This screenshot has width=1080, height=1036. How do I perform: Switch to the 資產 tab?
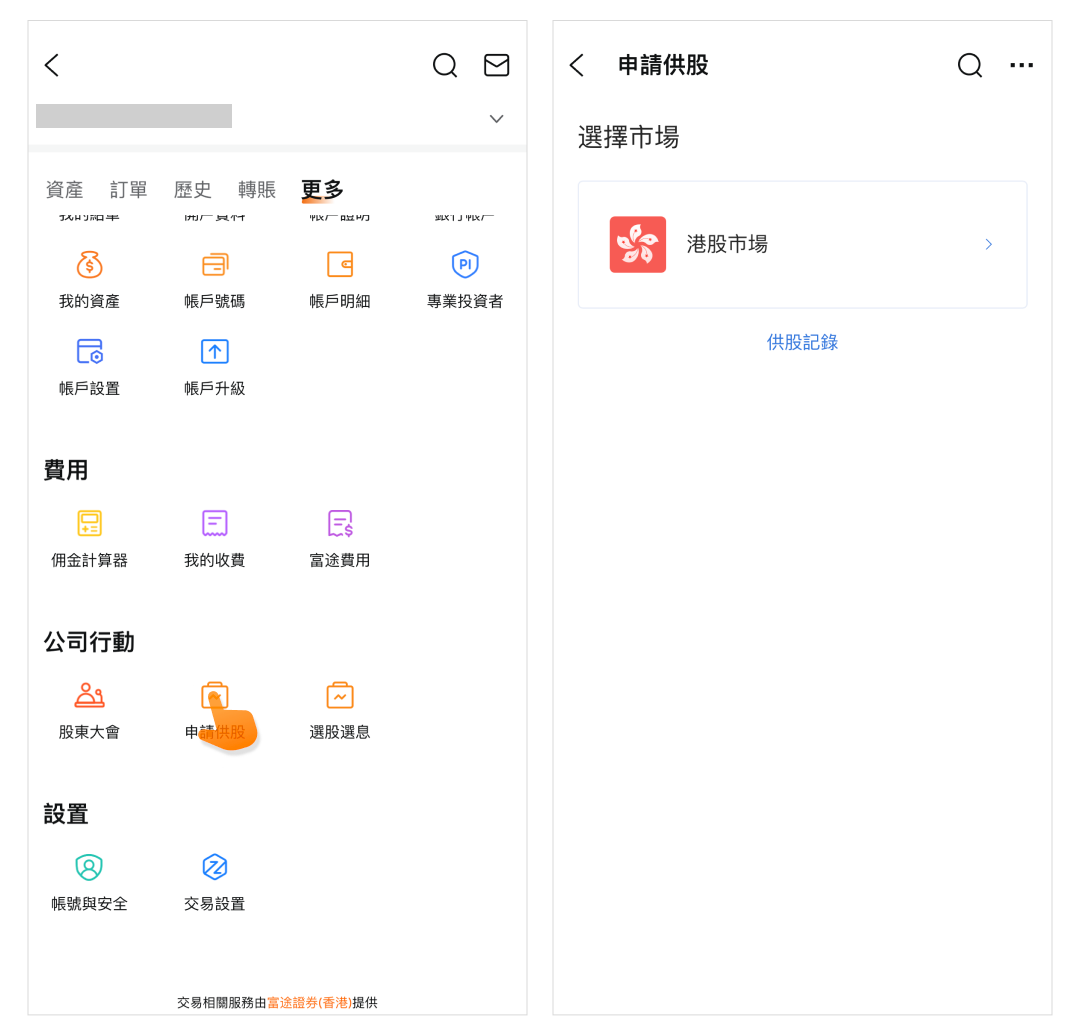coord(65,190)
